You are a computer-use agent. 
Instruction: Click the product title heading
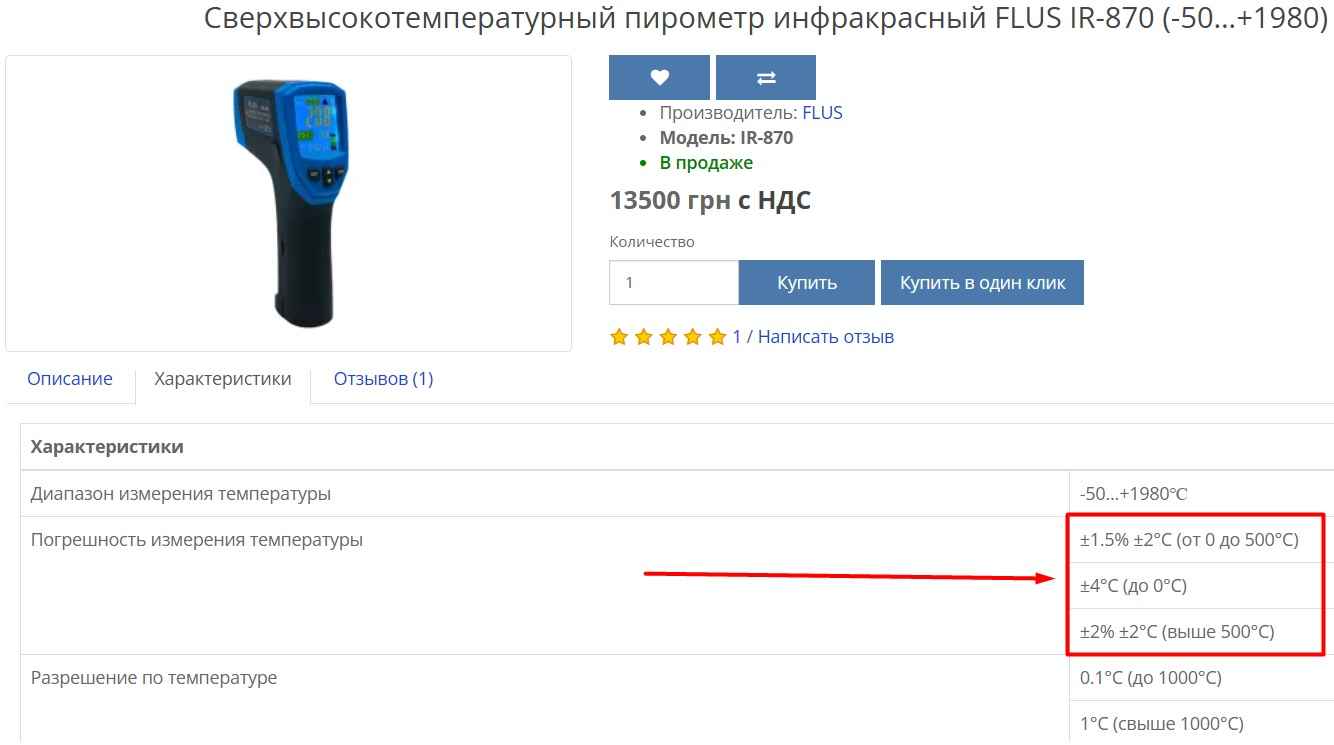tap(765, 18)
